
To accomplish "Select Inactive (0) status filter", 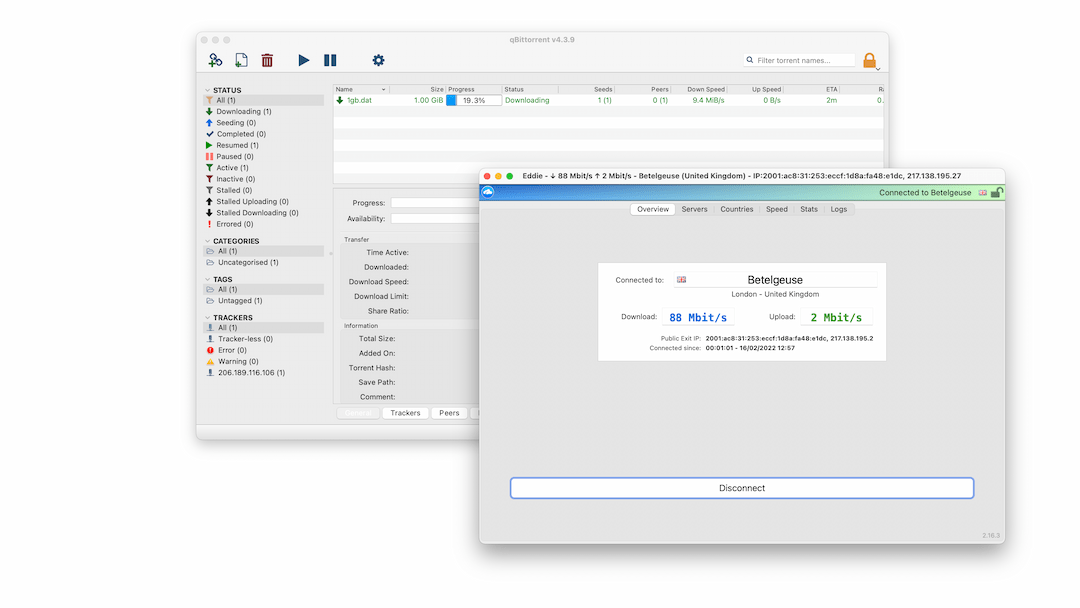I will pos(235,179).
